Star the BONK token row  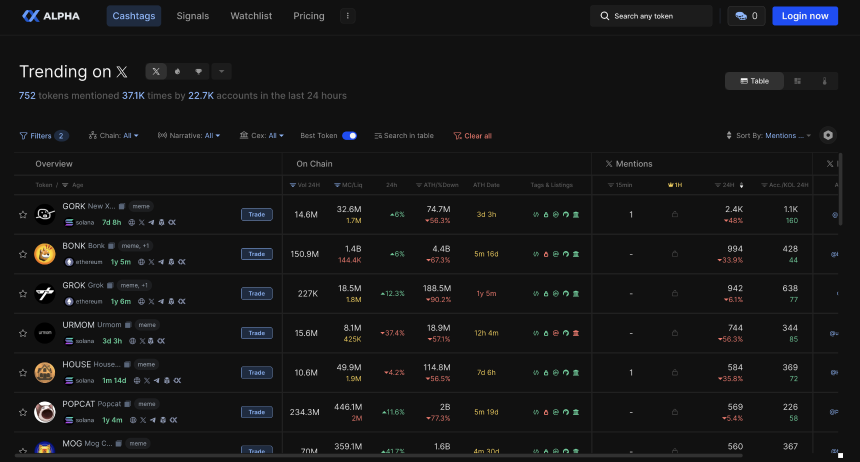(22, 254)
